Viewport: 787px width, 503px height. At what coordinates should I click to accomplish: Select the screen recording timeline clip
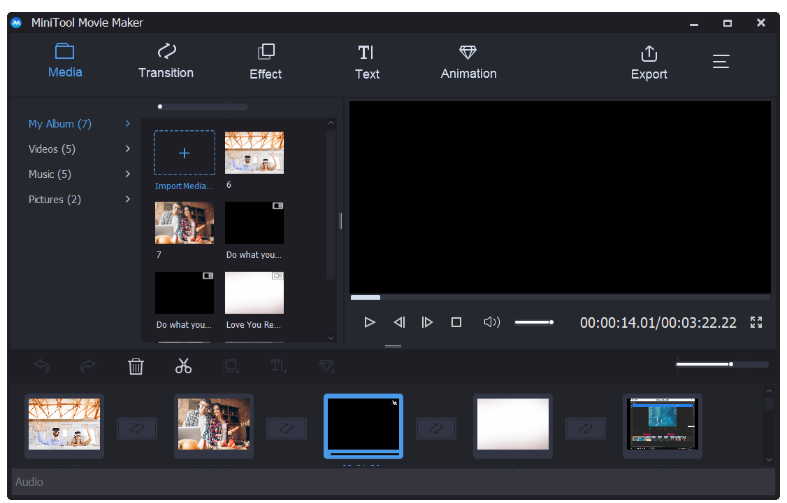click(x=663, y=426)
